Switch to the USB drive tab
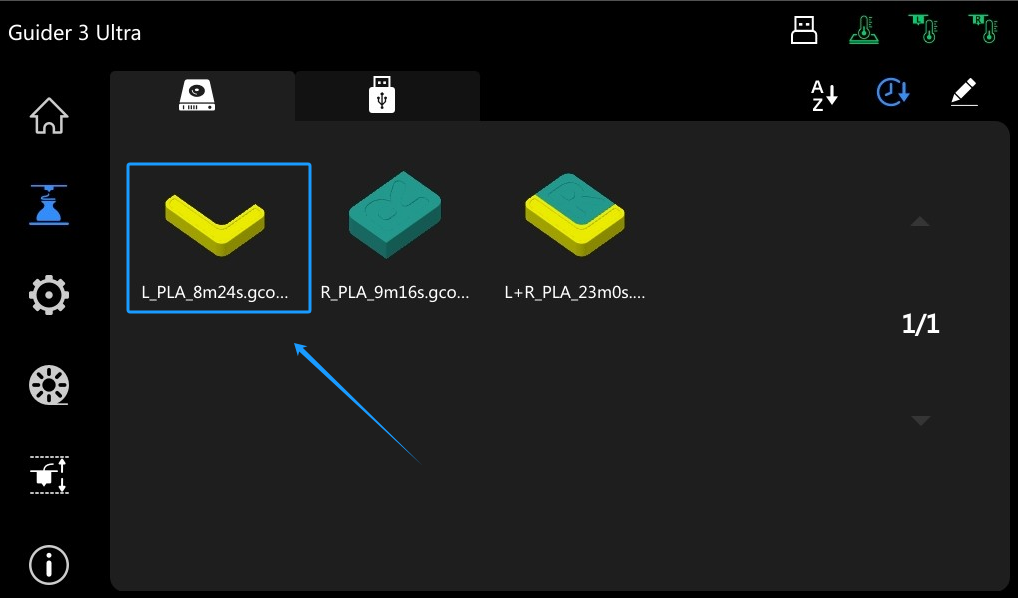The image size is (1018, 598). pyautogui.click(x=388, y=96)
